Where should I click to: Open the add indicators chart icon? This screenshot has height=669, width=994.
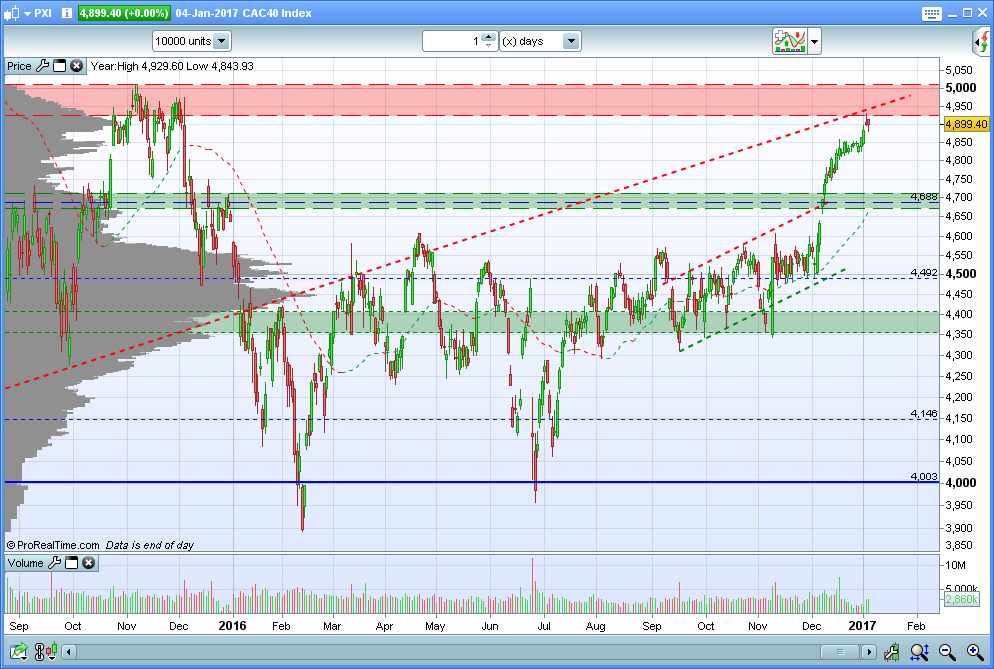point(790,41)
